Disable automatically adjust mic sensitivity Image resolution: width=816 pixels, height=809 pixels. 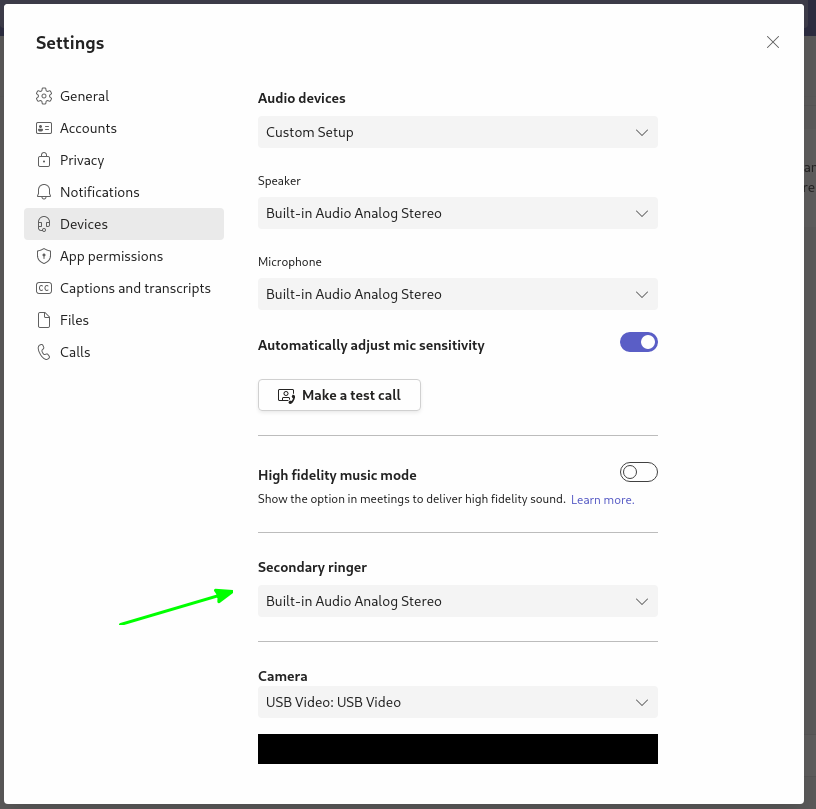(639, 342)
